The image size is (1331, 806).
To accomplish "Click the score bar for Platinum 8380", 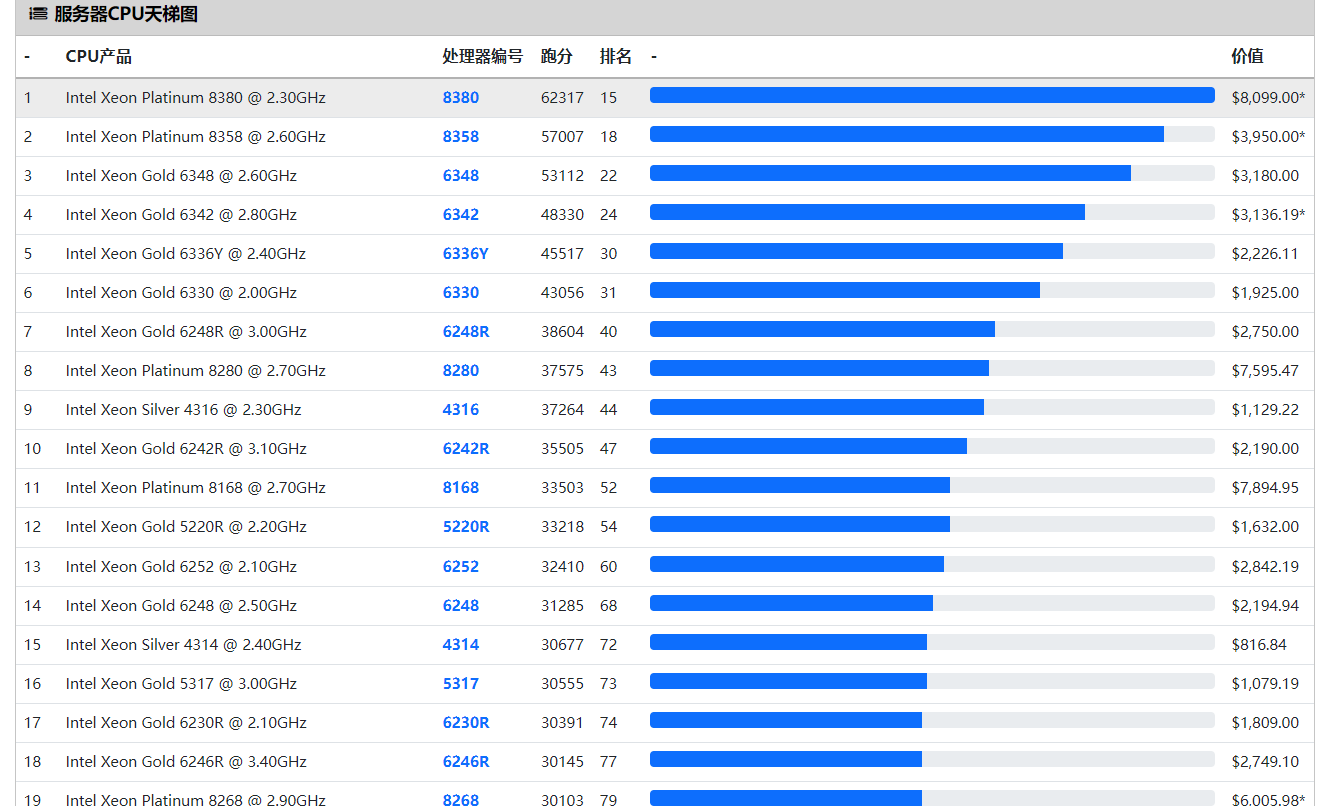I will click(932, 95).
